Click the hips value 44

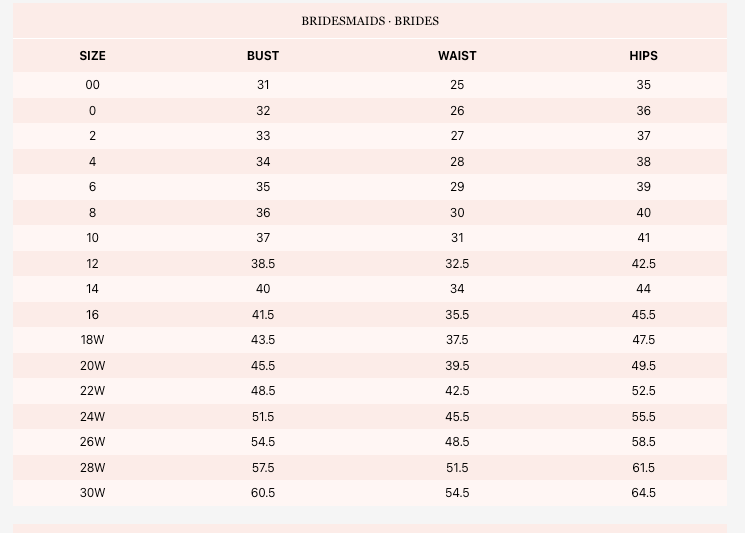[x=643, y=289]
